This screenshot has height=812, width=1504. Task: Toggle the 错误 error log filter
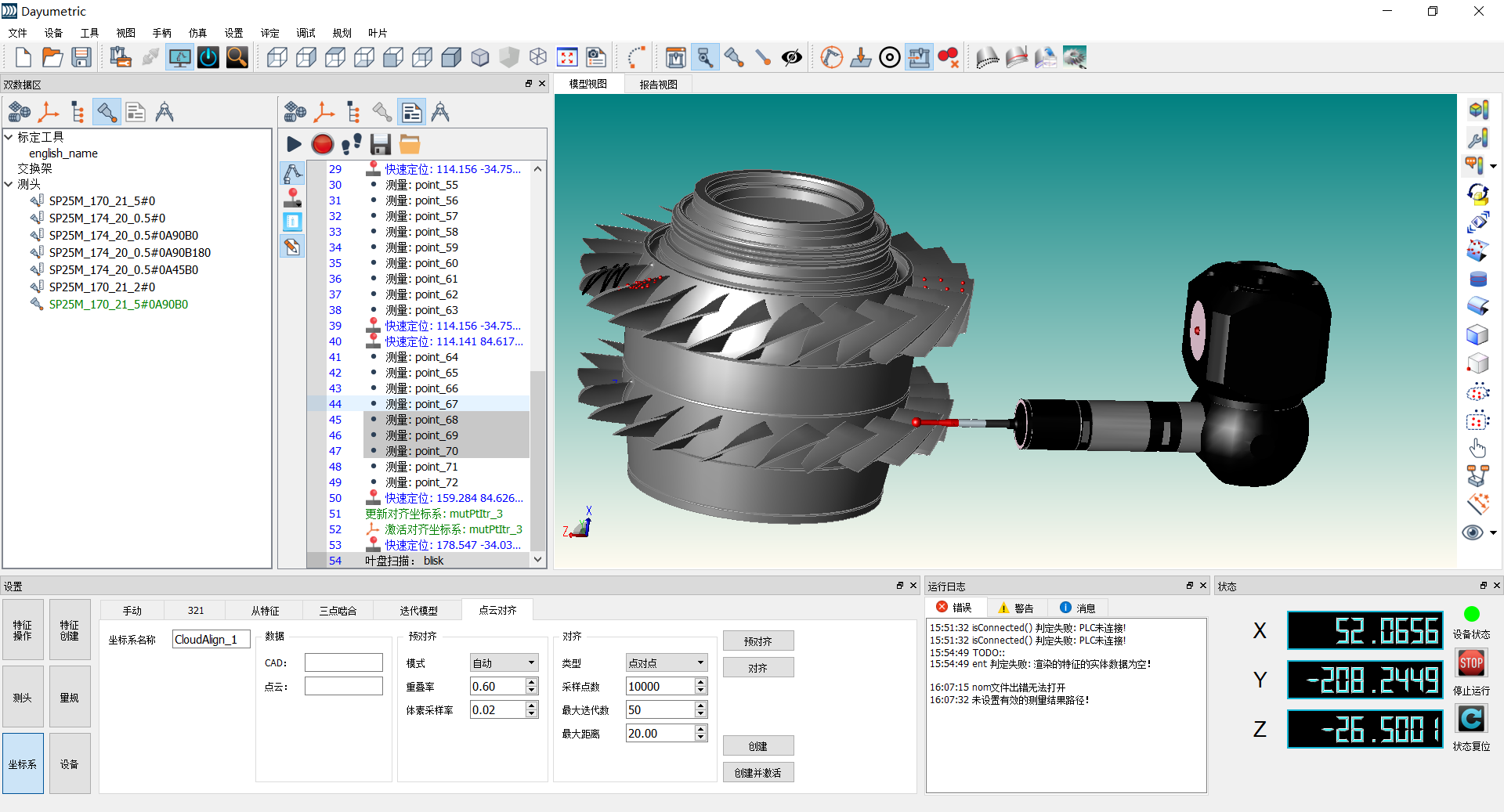pyautogui.click(x=954, y=608)
